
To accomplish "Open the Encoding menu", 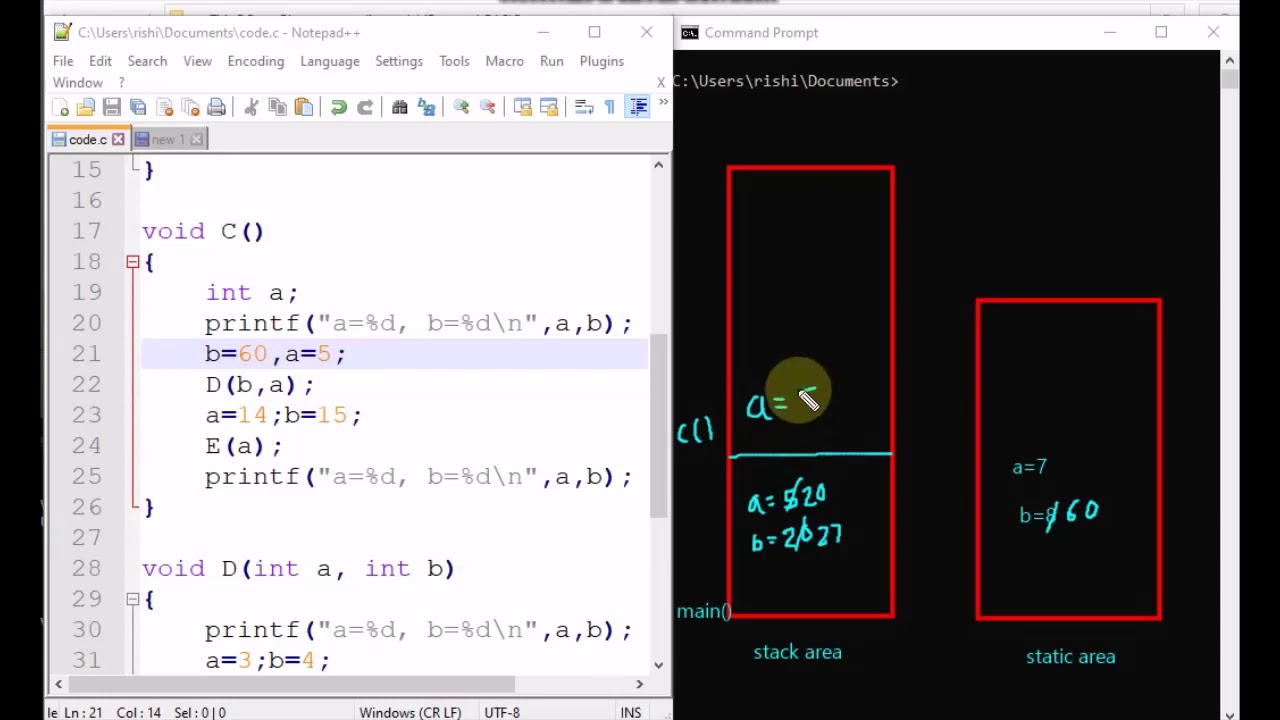I will (256, 61).
